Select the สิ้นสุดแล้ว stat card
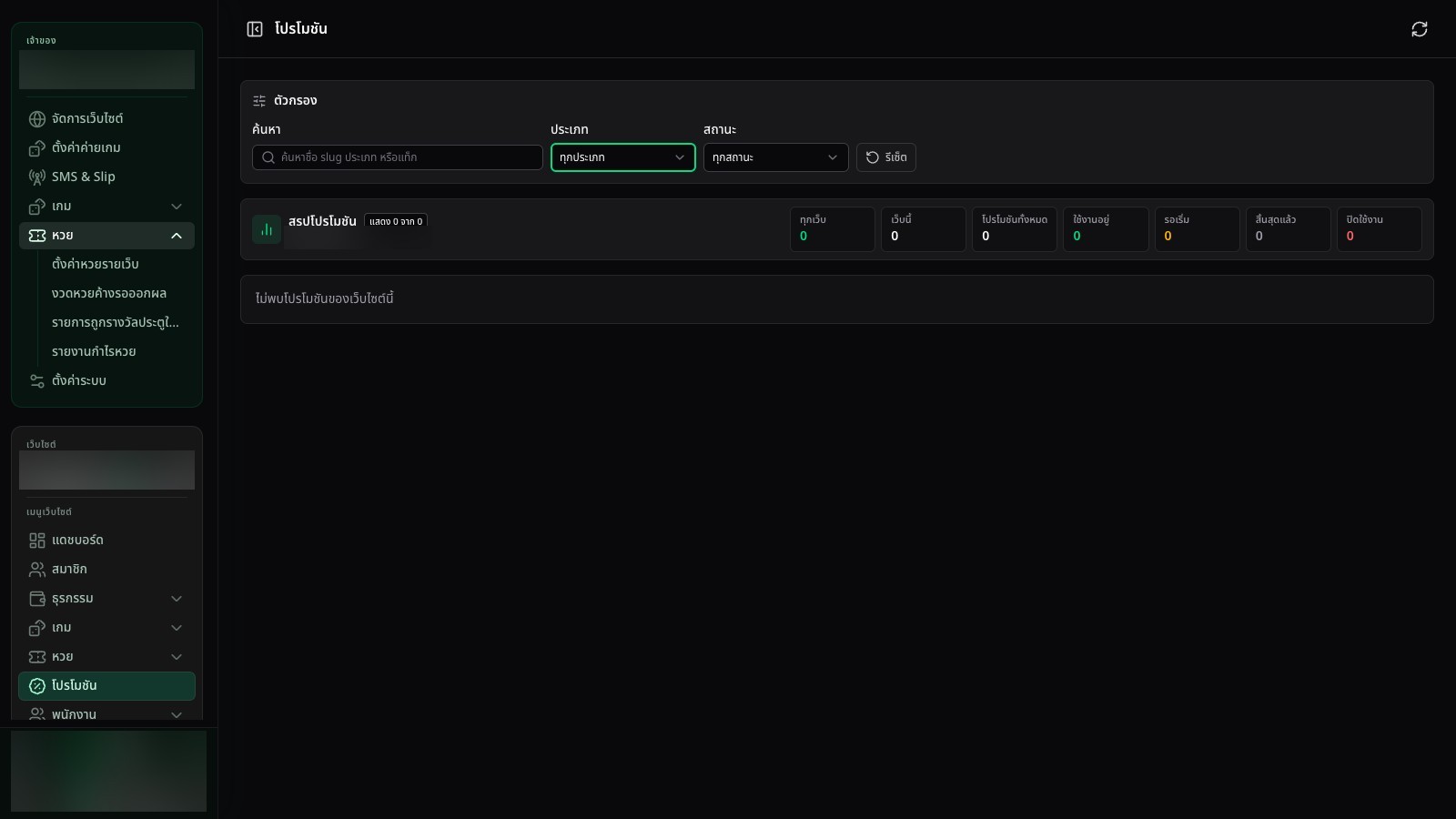Image resolution: width=1456 pixels, height=819 pixels. 1289,229
